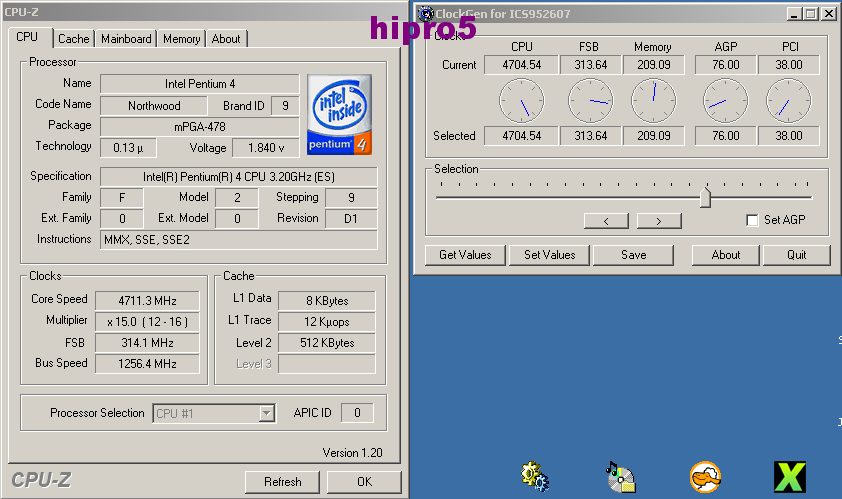Image resolution: width=842 pixels, height=499 pixels.
Task: Click OK in CPU-Z
Action: [364, 482]
